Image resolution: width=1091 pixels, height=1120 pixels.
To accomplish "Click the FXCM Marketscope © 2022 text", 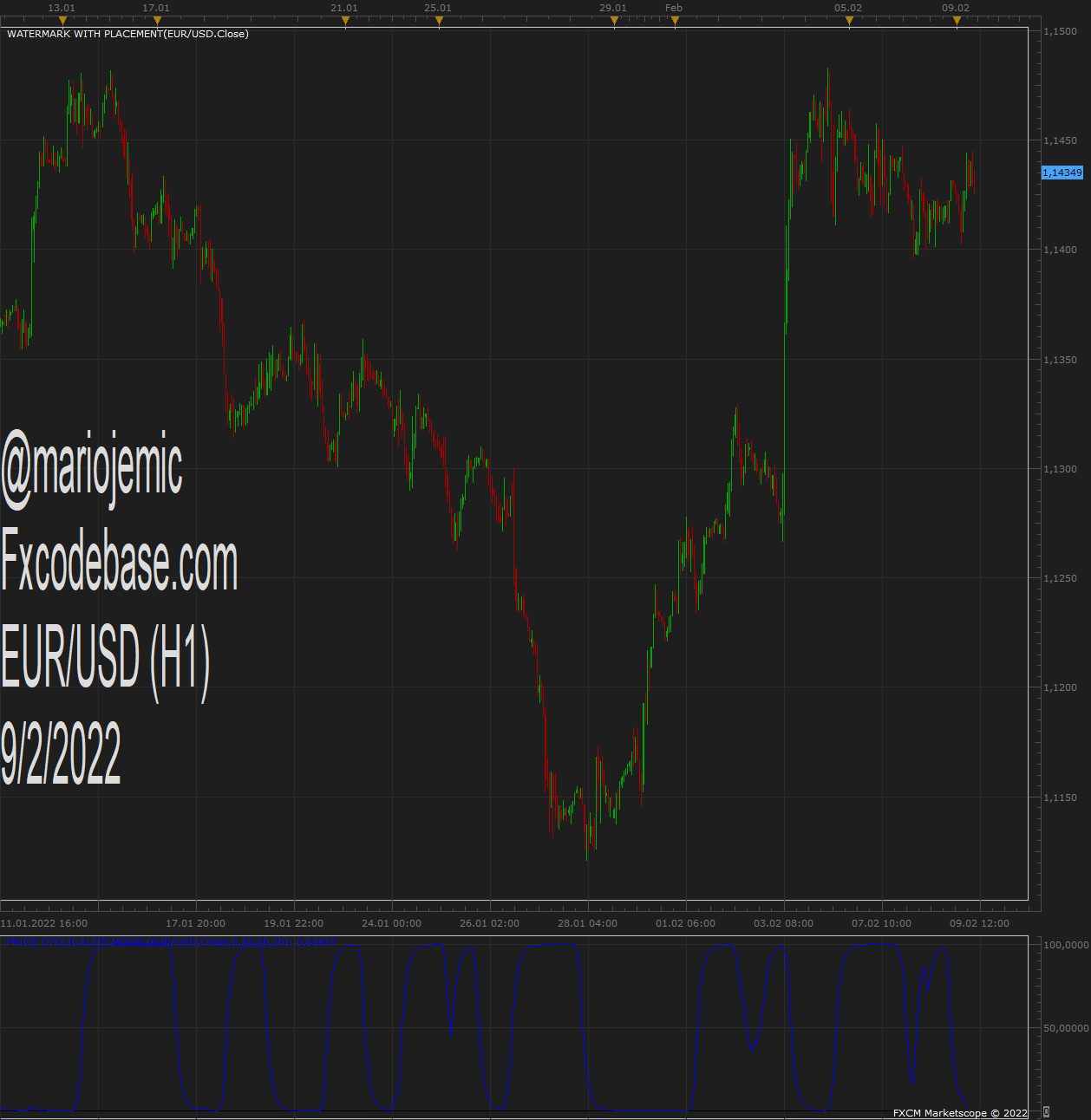I will coord(960,1113).
